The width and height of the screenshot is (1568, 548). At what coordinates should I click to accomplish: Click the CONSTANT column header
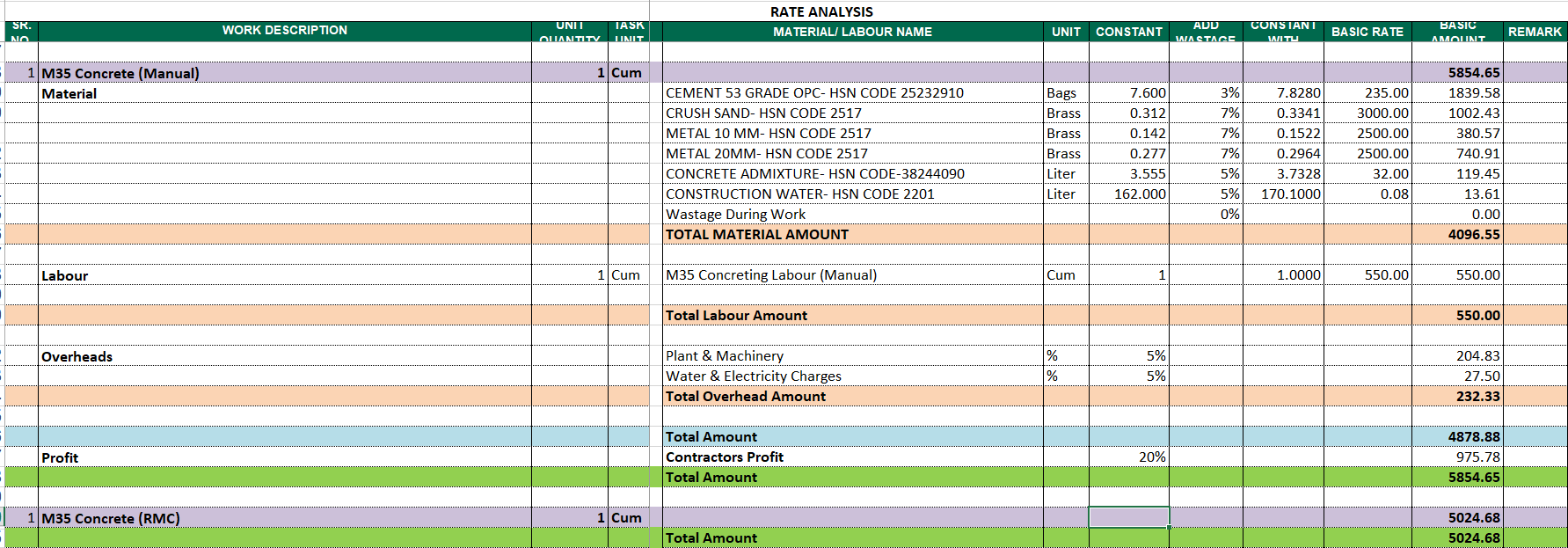point(1128,32)
